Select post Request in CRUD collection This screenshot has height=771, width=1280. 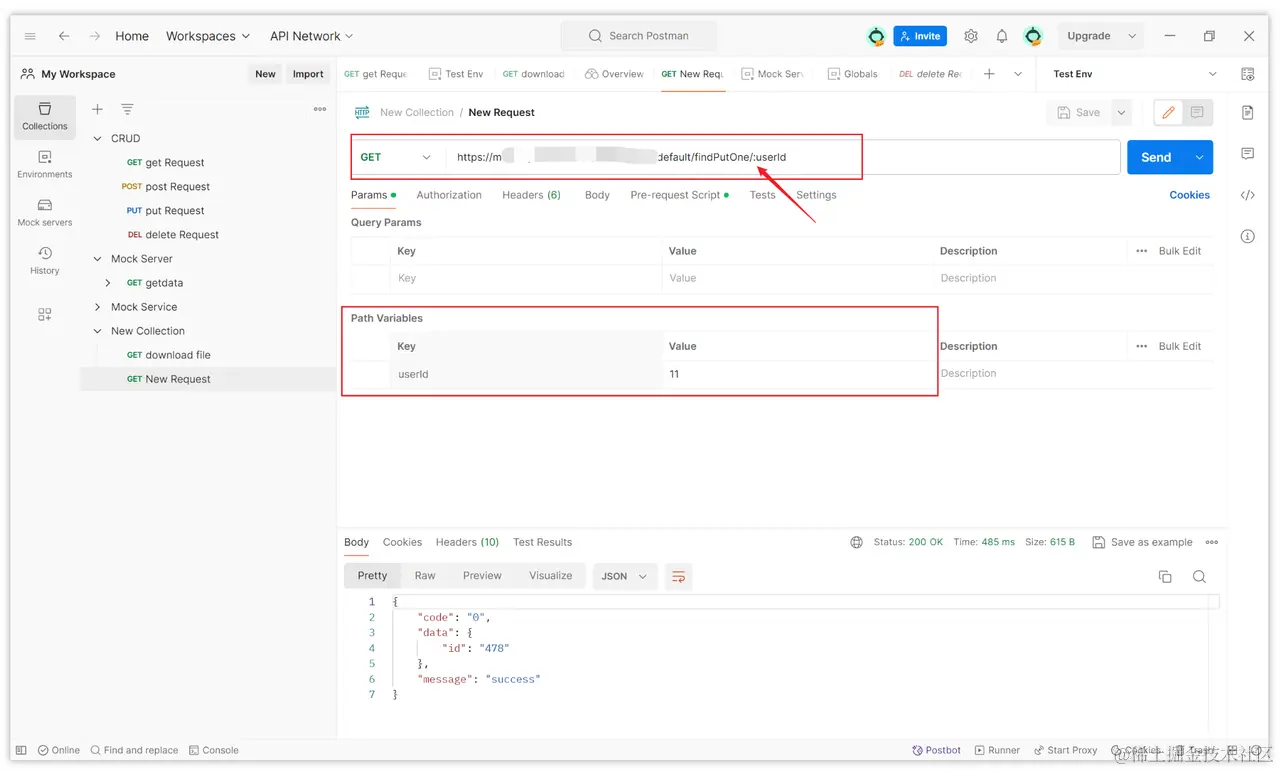(x=177, y=187)
